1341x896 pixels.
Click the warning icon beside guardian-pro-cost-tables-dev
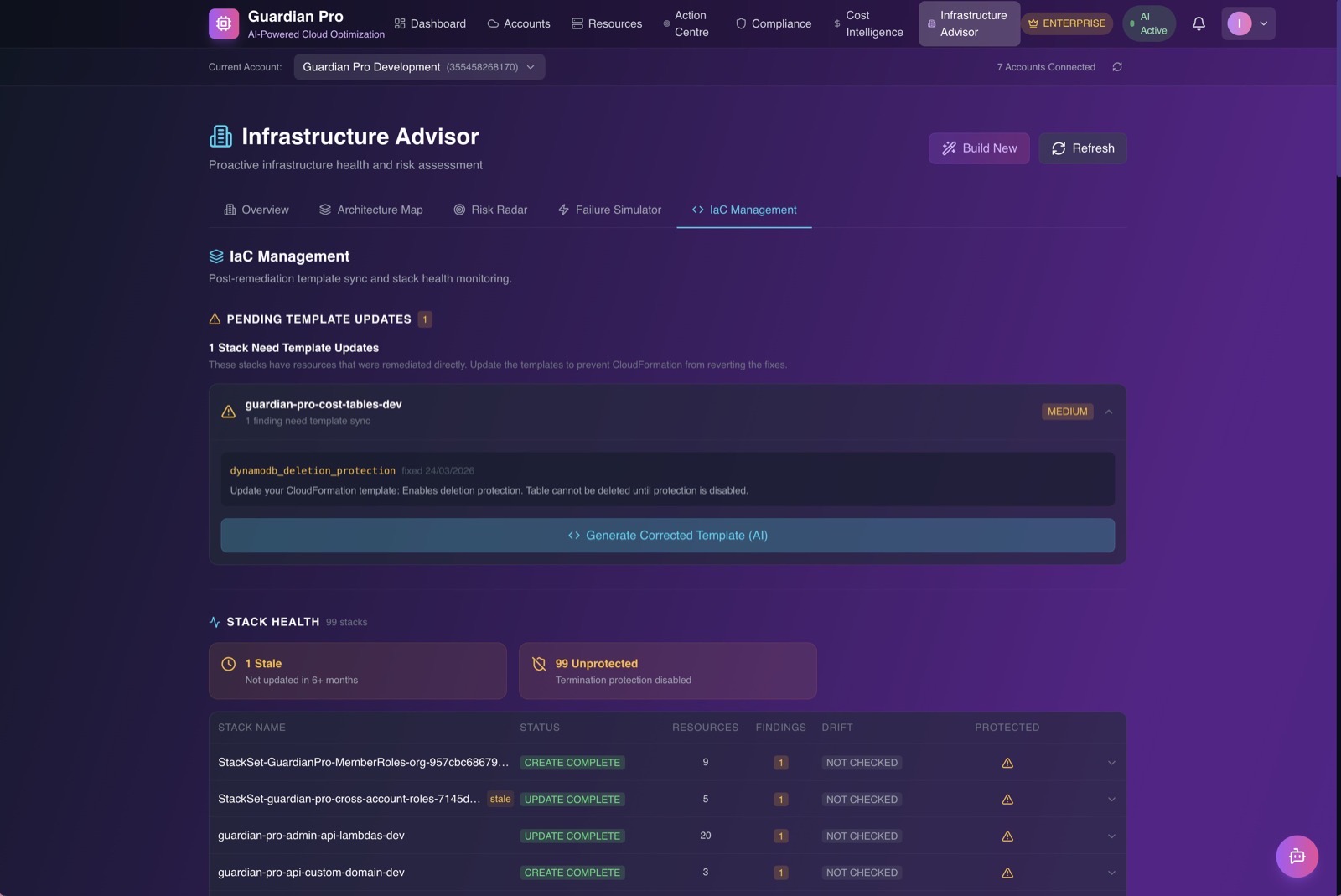pyautogui.click(x=229, y=411)
